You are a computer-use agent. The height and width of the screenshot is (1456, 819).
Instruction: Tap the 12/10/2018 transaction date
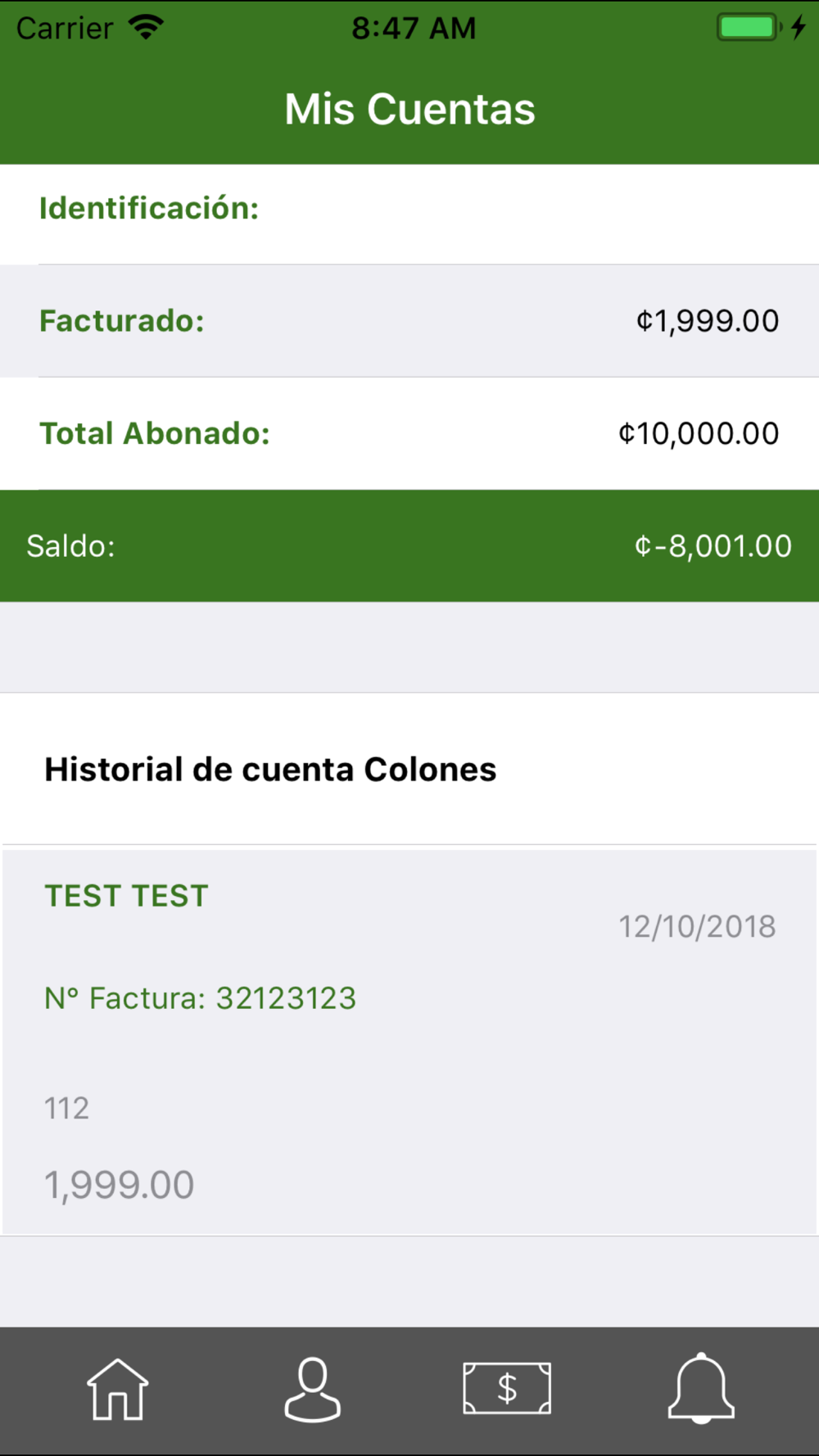pyautogui.click(x=697, y=927)
